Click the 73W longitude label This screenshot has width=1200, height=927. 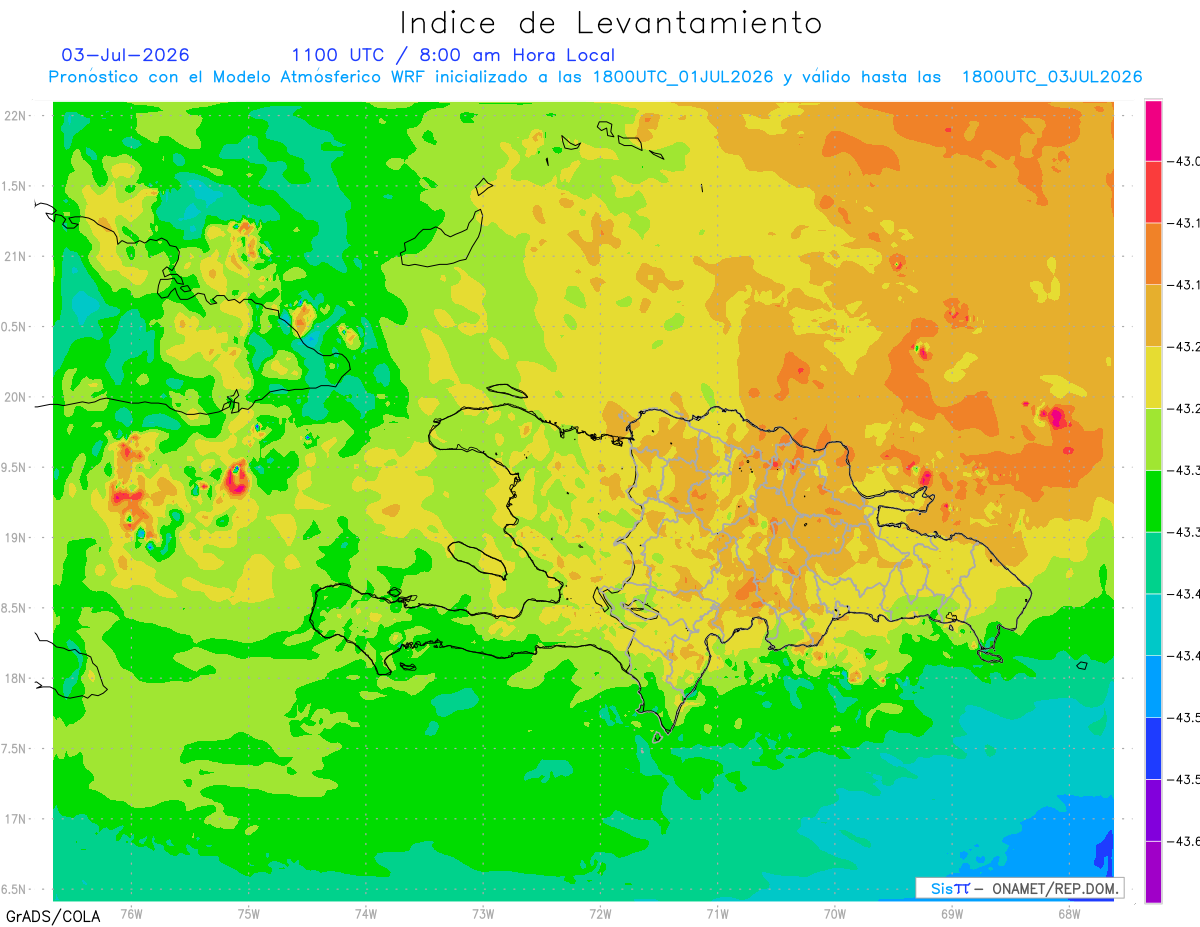click(x=483, y=913)
